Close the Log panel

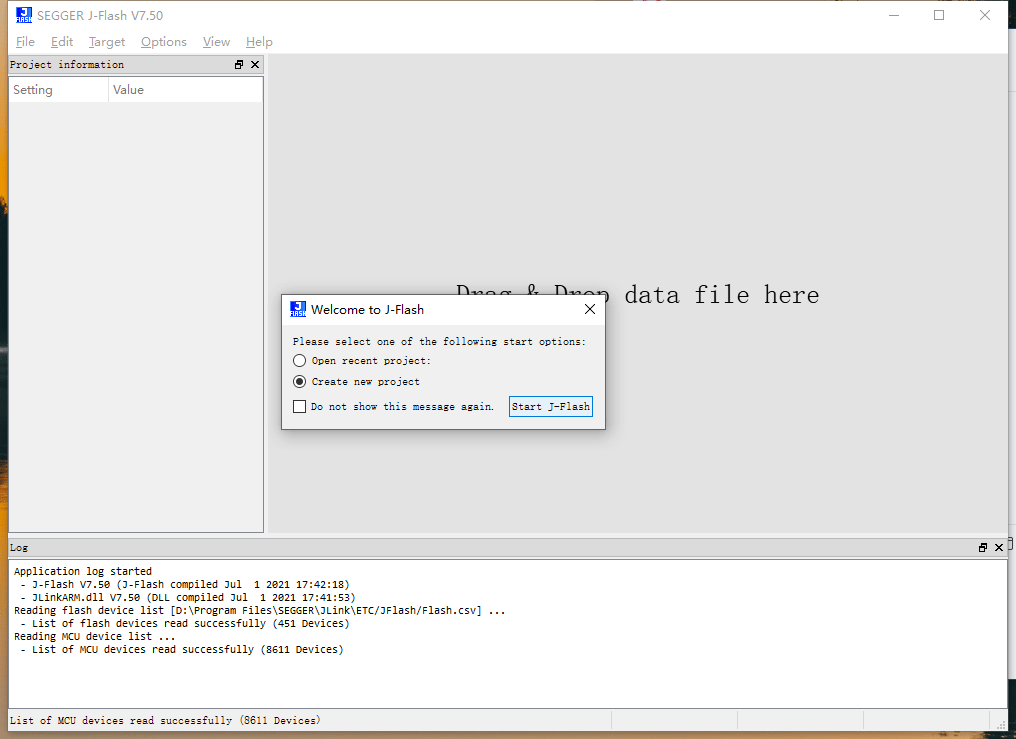tap(999, 548)
